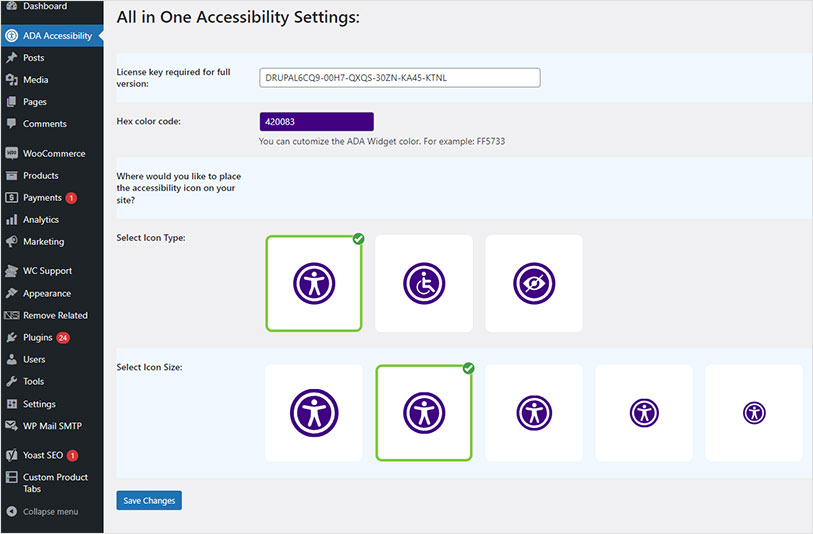Viewport: 813px width, 534px height.
Task: Choose the smallest icon size option
Action: pyautogui.click(x=754, y=413)
